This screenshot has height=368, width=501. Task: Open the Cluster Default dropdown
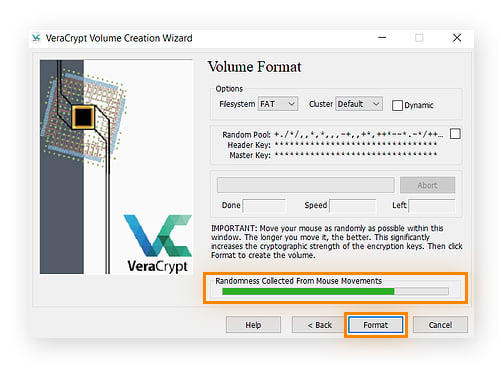pos(359,104)
